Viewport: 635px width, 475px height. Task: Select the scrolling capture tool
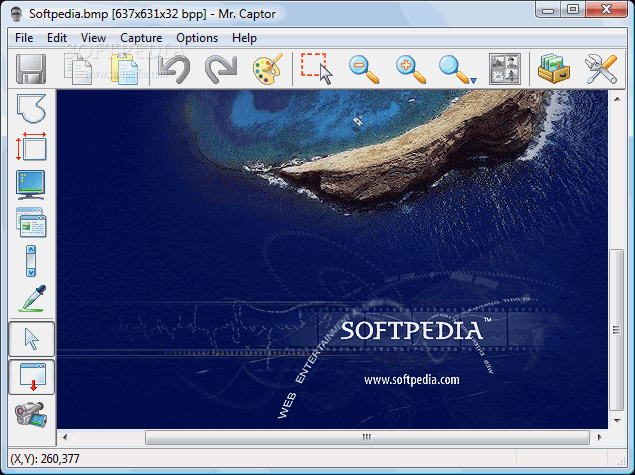click(x=31, y=261)
